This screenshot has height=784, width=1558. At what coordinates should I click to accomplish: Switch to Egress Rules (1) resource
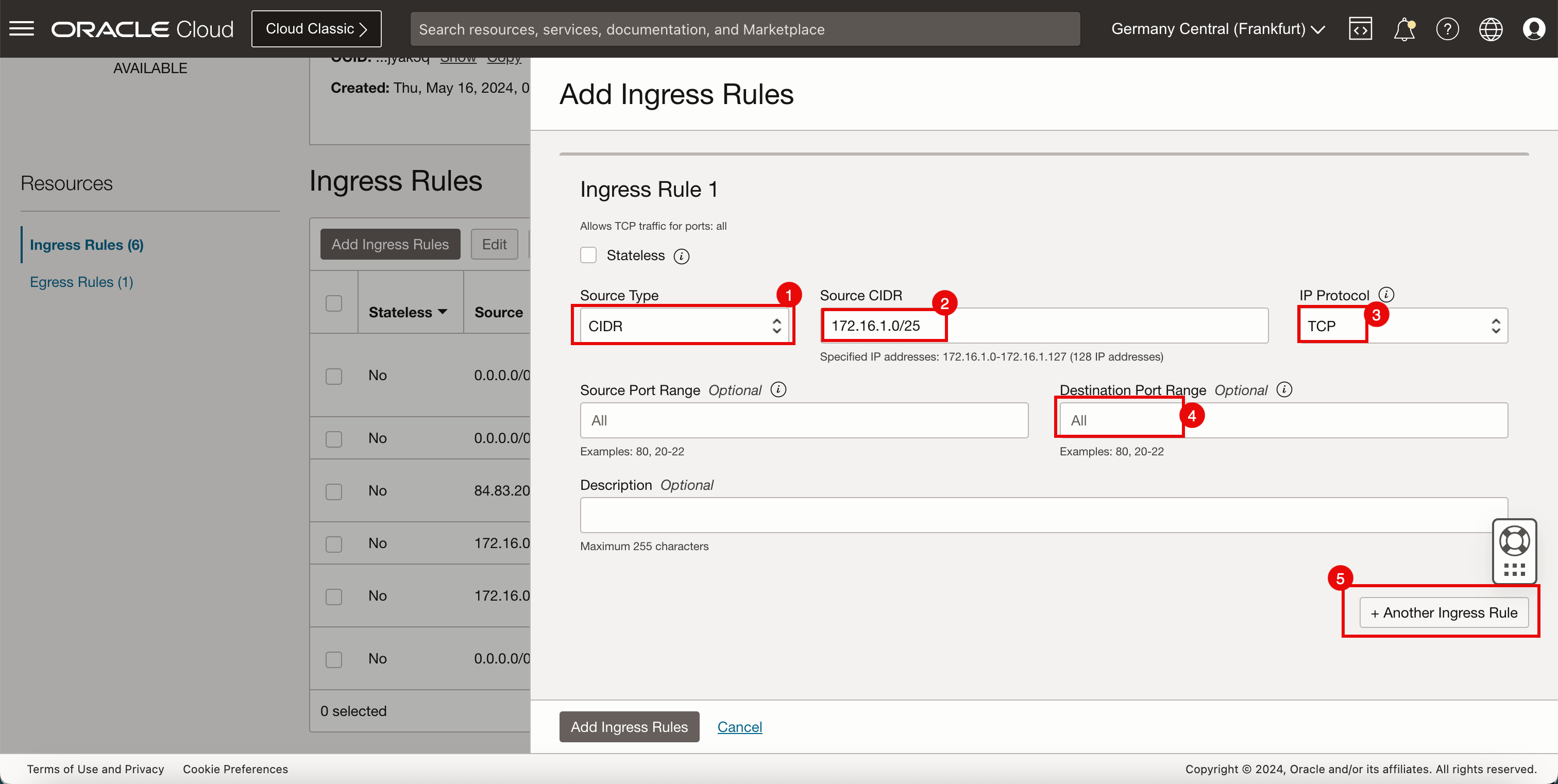81,282
